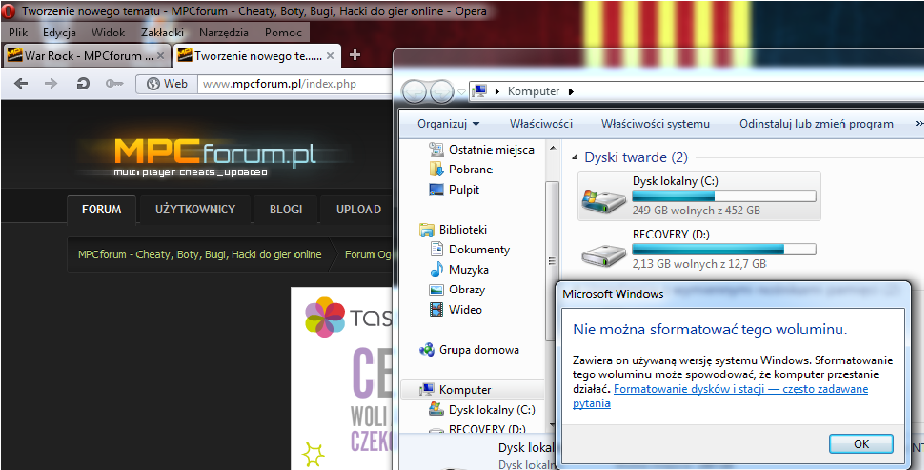This screenshot has width=924, height=470.
Task: Collapse the Dyski twarde (2) group
Action: [575, 157]
